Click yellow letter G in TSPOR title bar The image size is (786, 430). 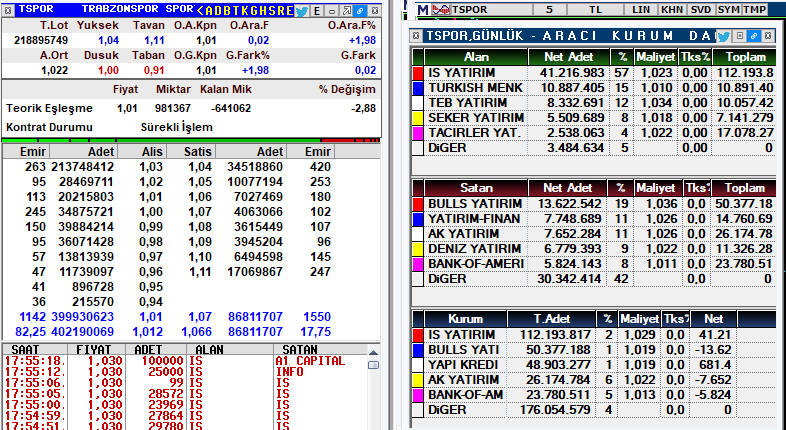point(256,10)
